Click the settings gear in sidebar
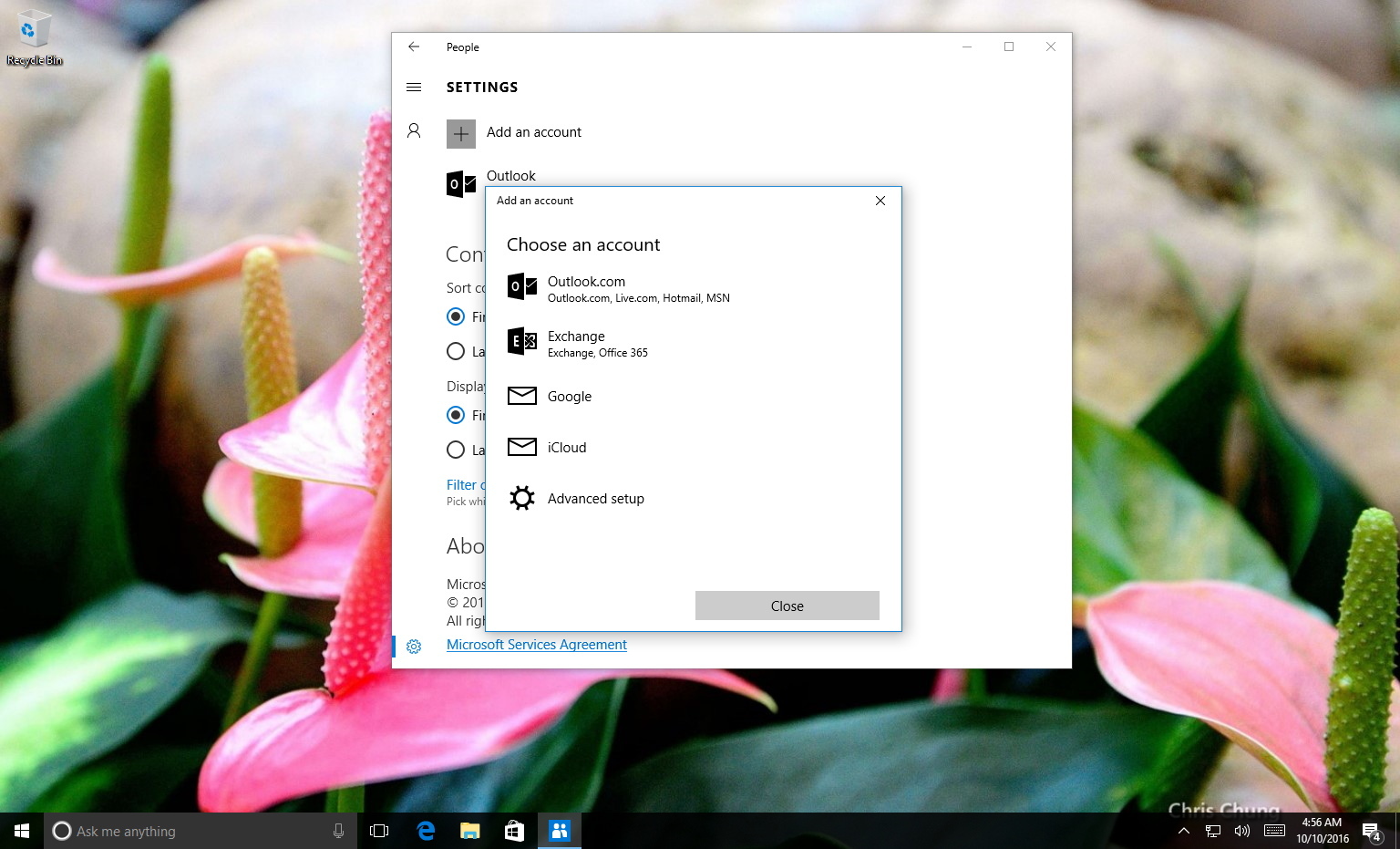This screenshot has height=849, width=1400. (414, 646)
